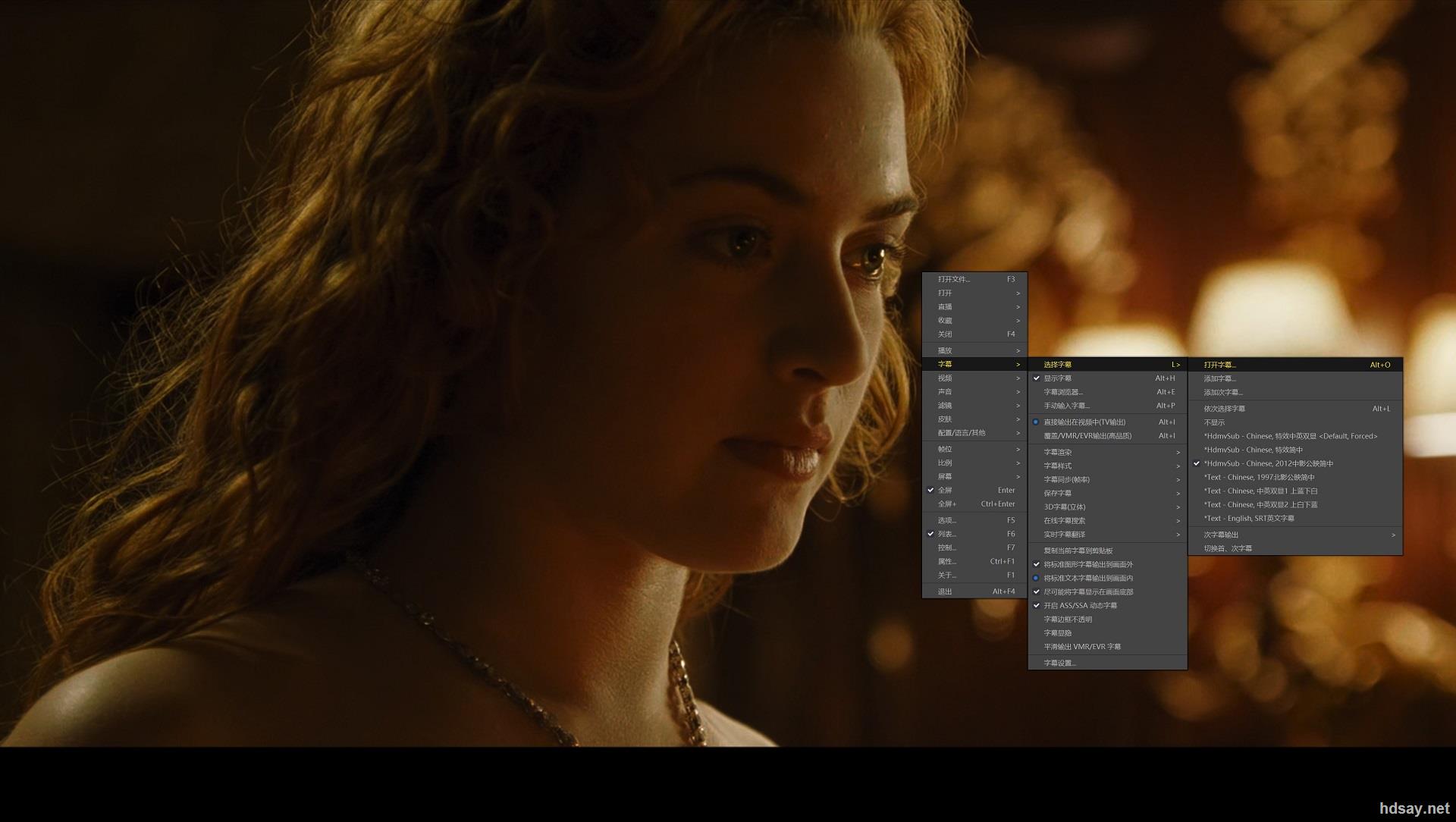Select Text Chinese 中英双显2 上白下蓝 track
Viewport: 1456px width, 822px height.
[1295, 504]
